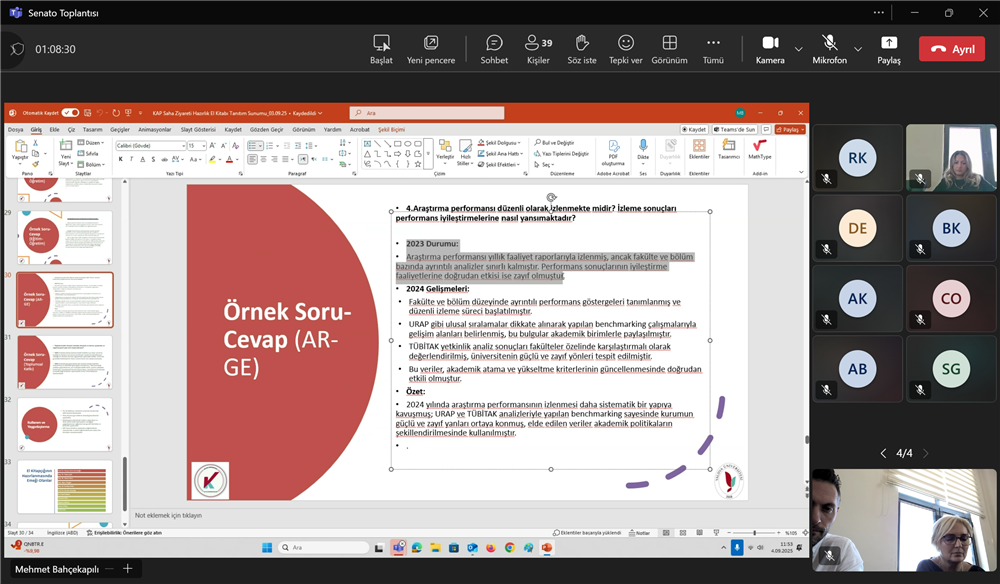Toggle the Notlar notes pane in status bar
1000x584 pixels.
pyautogui.click(x=640, y=533)
